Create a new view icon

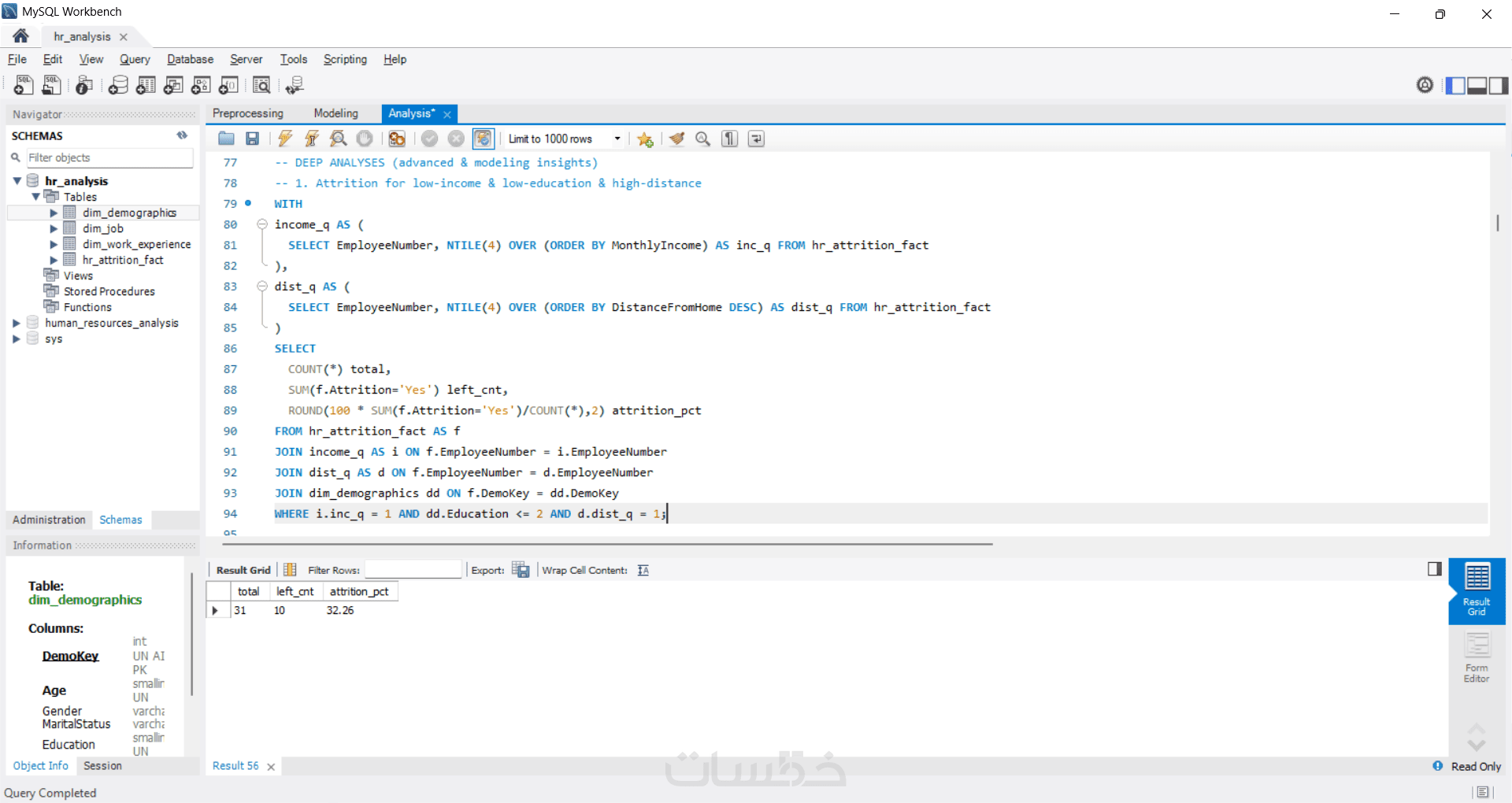(x=173, y=85)
